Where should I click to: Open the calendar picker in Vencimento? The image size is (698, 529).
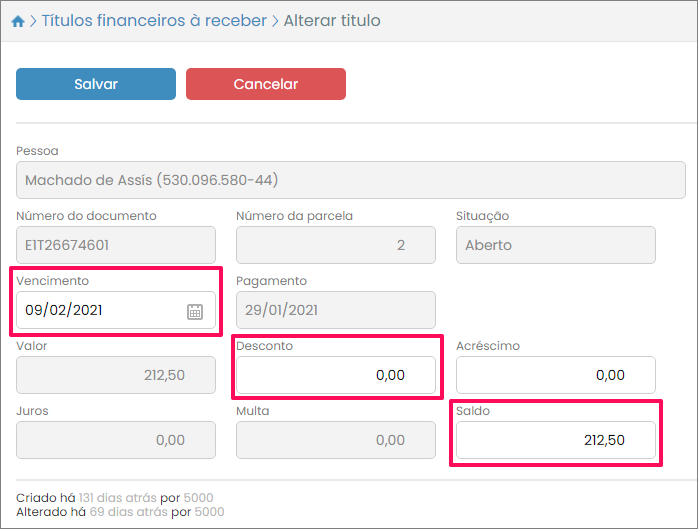[195, 311]
